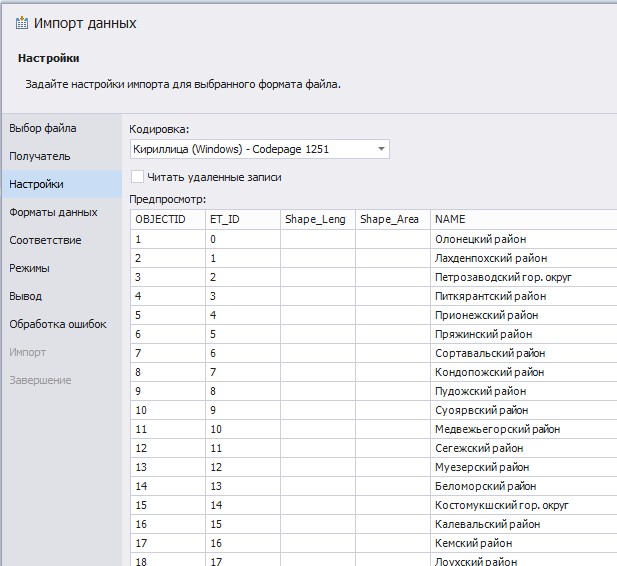Click the Медвежьегорский район row name

(x=497, y=429)
